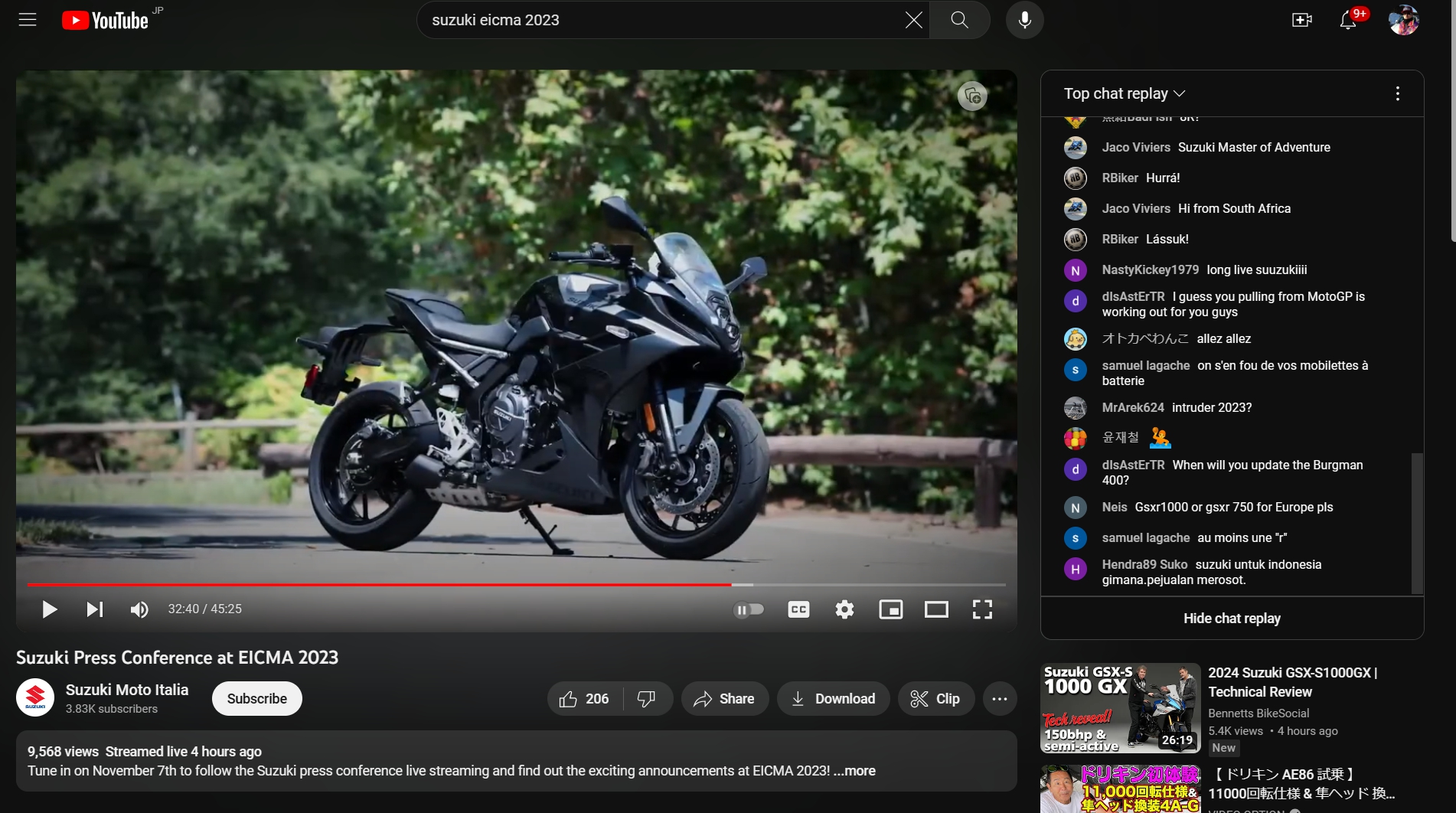This screenshot has height=813, width=1456.
Task: Open the chat replay three-dot options
Action: pos(1398,93)
